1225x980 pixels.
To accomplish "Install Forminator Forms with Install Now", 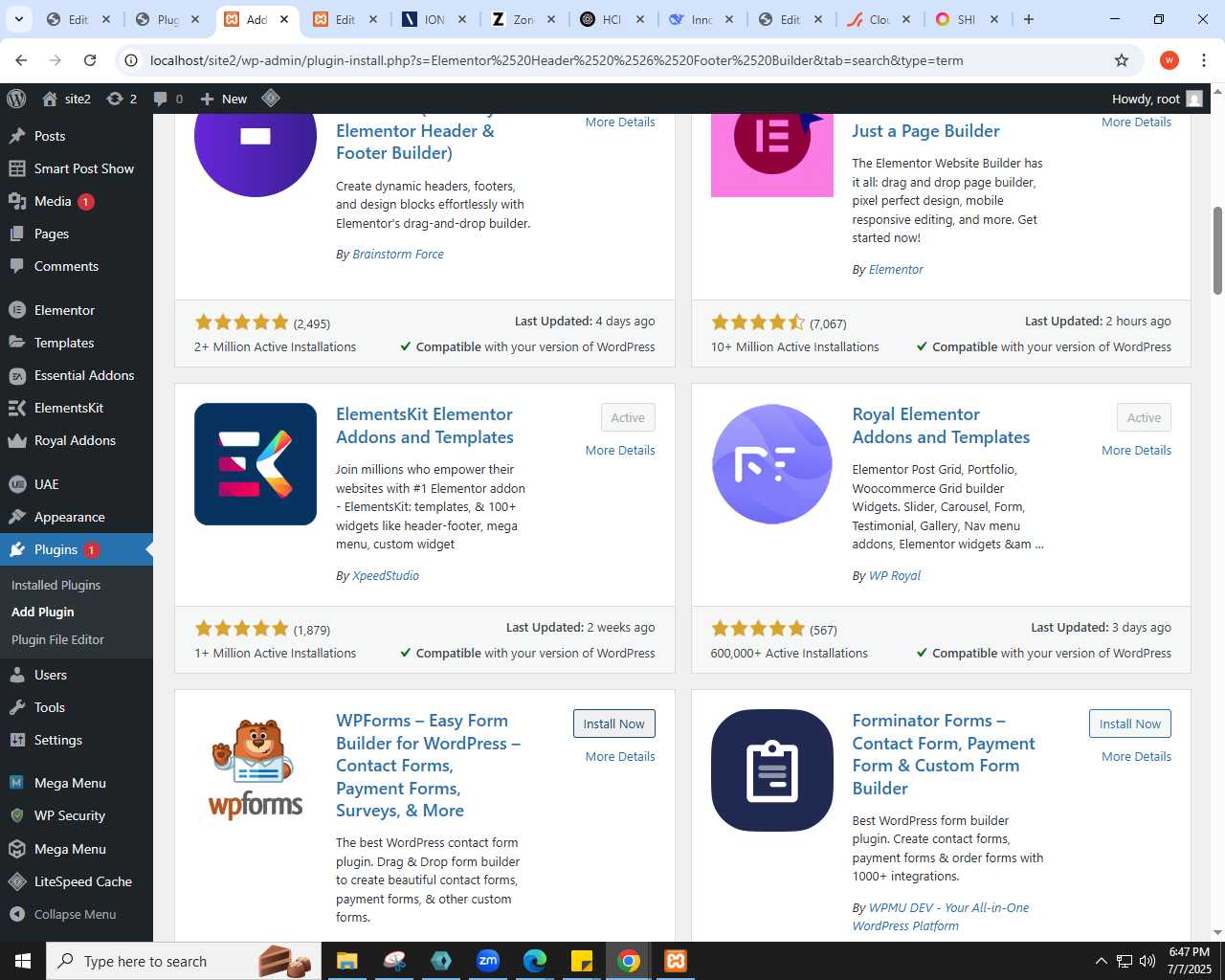I will coord(1130,724).
